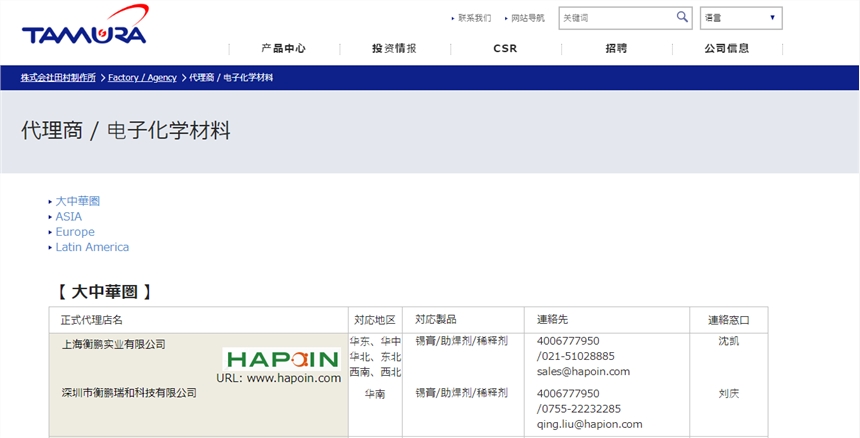This screenshot has width=860, height=438.
Task: Go to Factory / Agency breadcrumb
Action: [142, 78]
